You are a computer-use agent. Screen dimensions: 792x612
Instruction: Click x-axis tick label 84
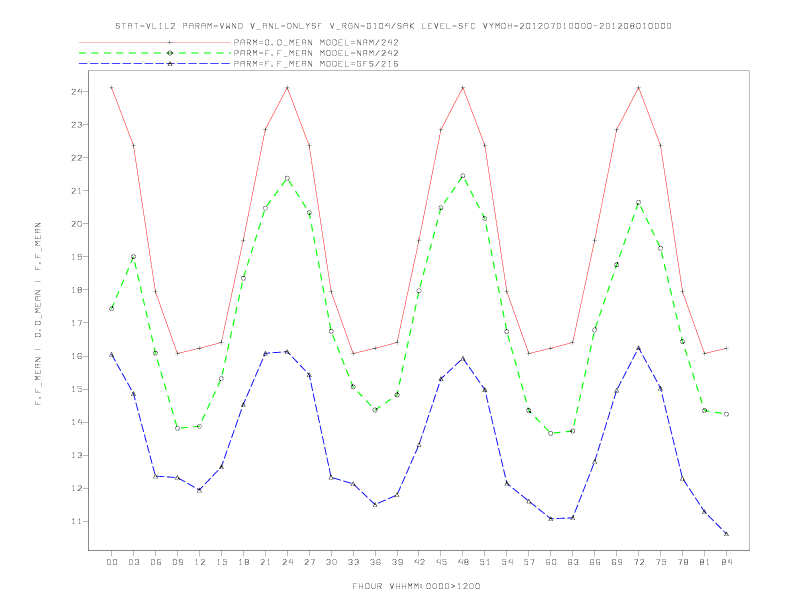coord(727,562)
